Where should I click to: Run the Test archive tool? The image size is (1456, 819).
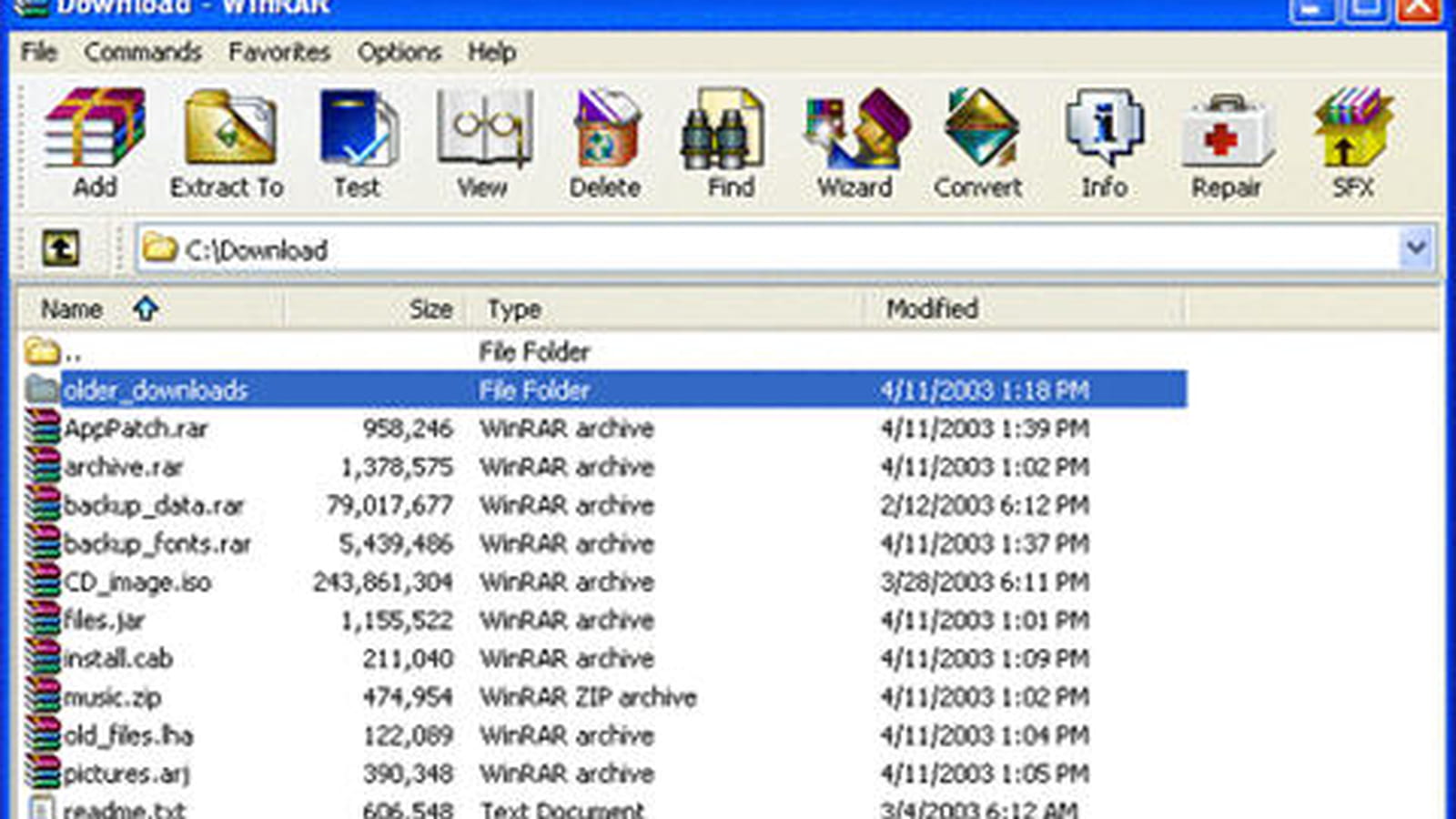(358, 128)
